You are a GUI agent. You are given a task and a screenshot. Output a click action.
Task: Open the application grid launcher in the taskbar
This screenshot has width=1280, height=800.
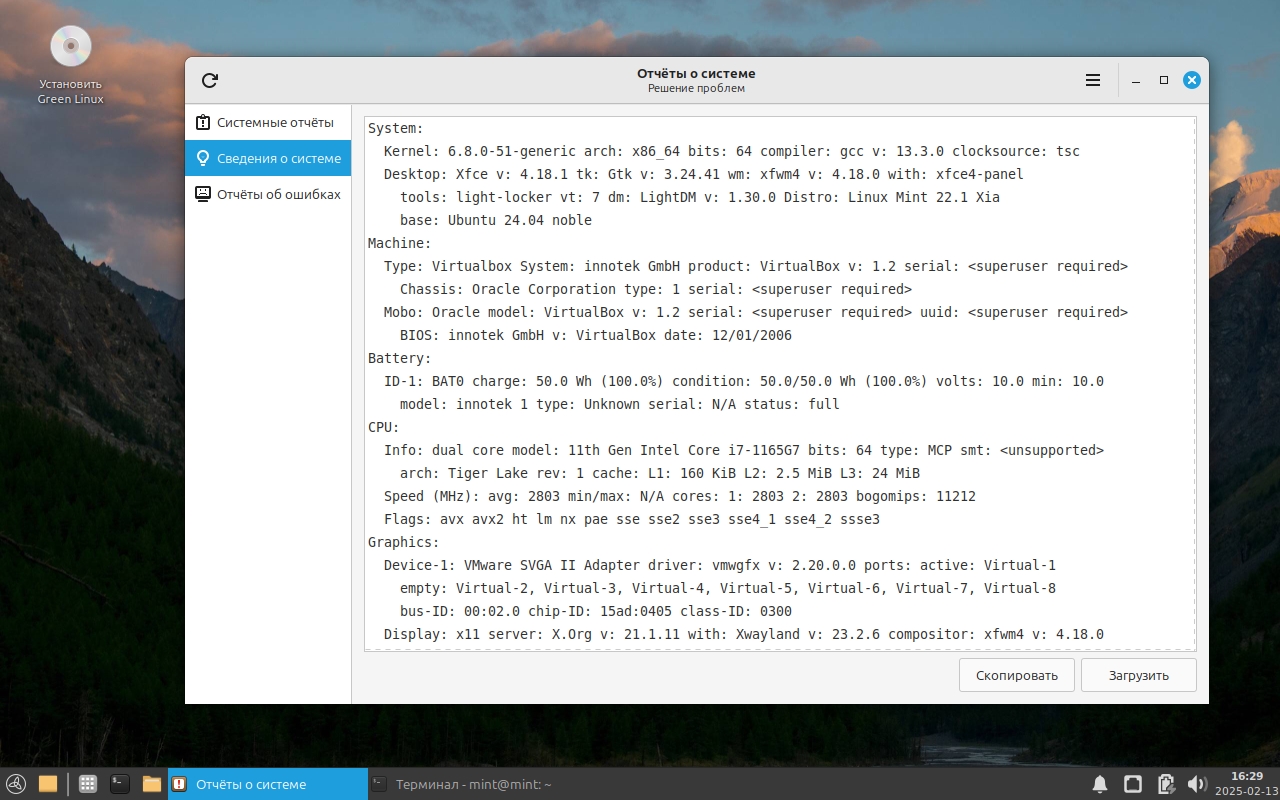(87, 784)
